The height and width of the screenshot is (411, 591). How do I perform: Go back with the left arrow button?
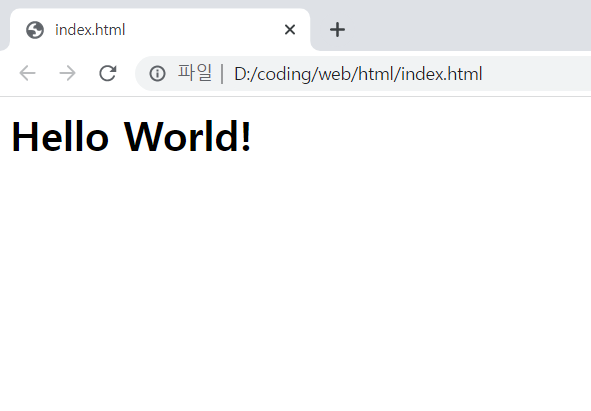pos(27,73)
